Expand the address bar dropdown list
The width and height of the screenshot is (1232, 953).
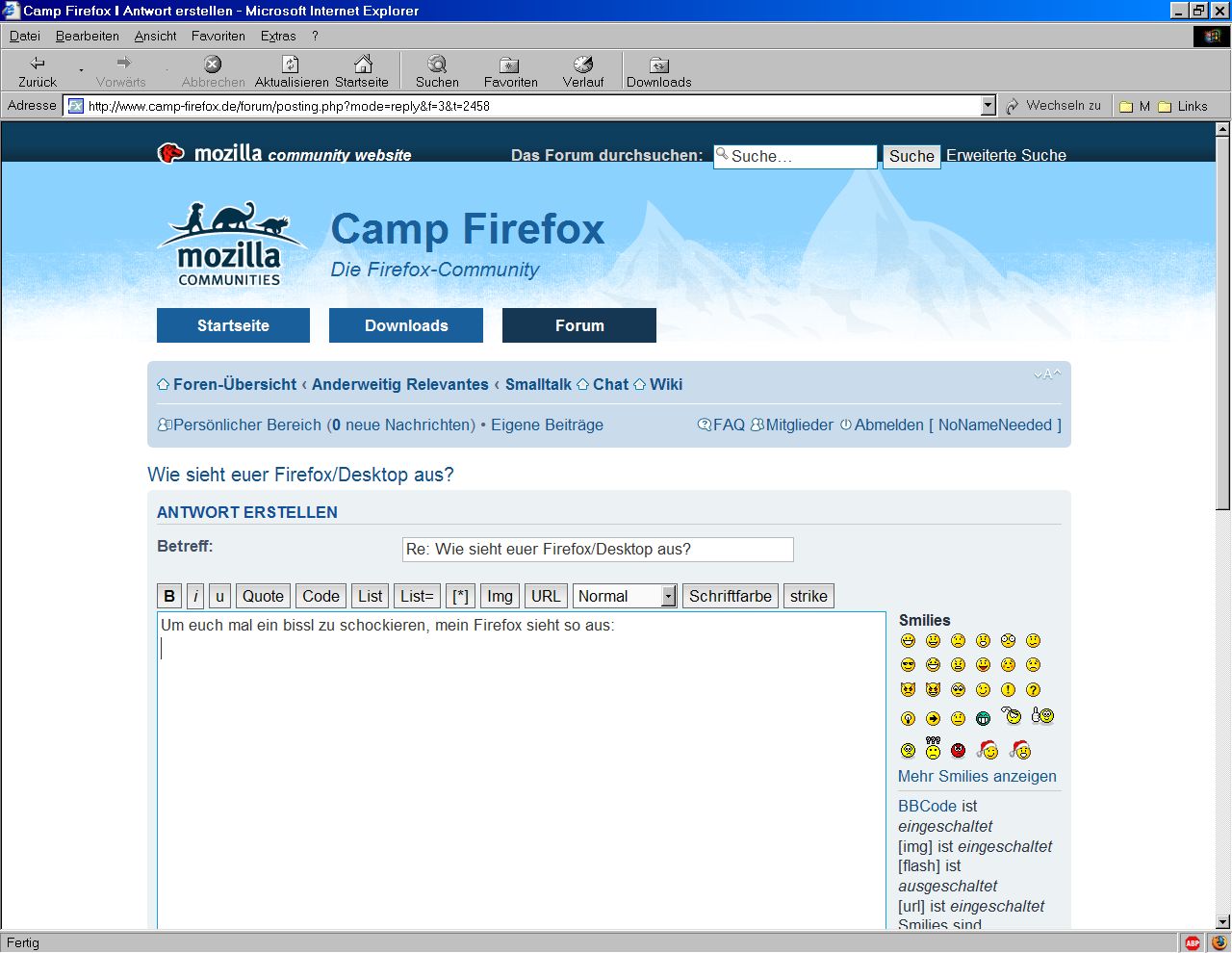(x=988, y=106)
